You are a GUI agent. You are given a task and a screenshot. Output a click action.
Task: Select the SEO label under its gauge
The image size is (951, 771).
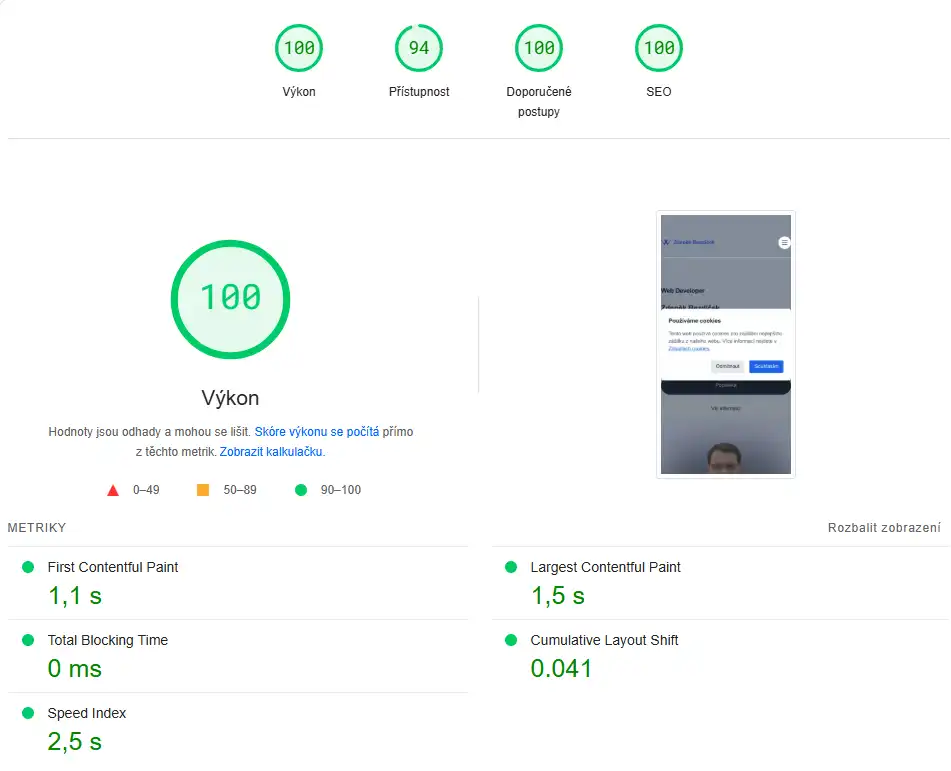(x=658, y=91)
